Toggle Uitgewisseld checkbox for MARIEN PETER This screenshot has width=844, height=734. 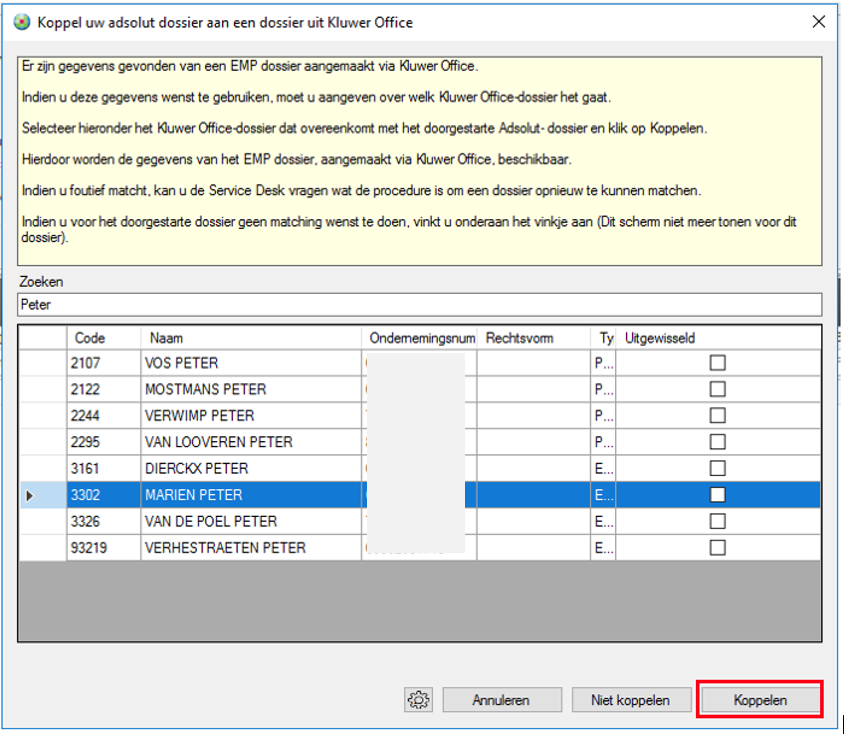pos(717,495)
